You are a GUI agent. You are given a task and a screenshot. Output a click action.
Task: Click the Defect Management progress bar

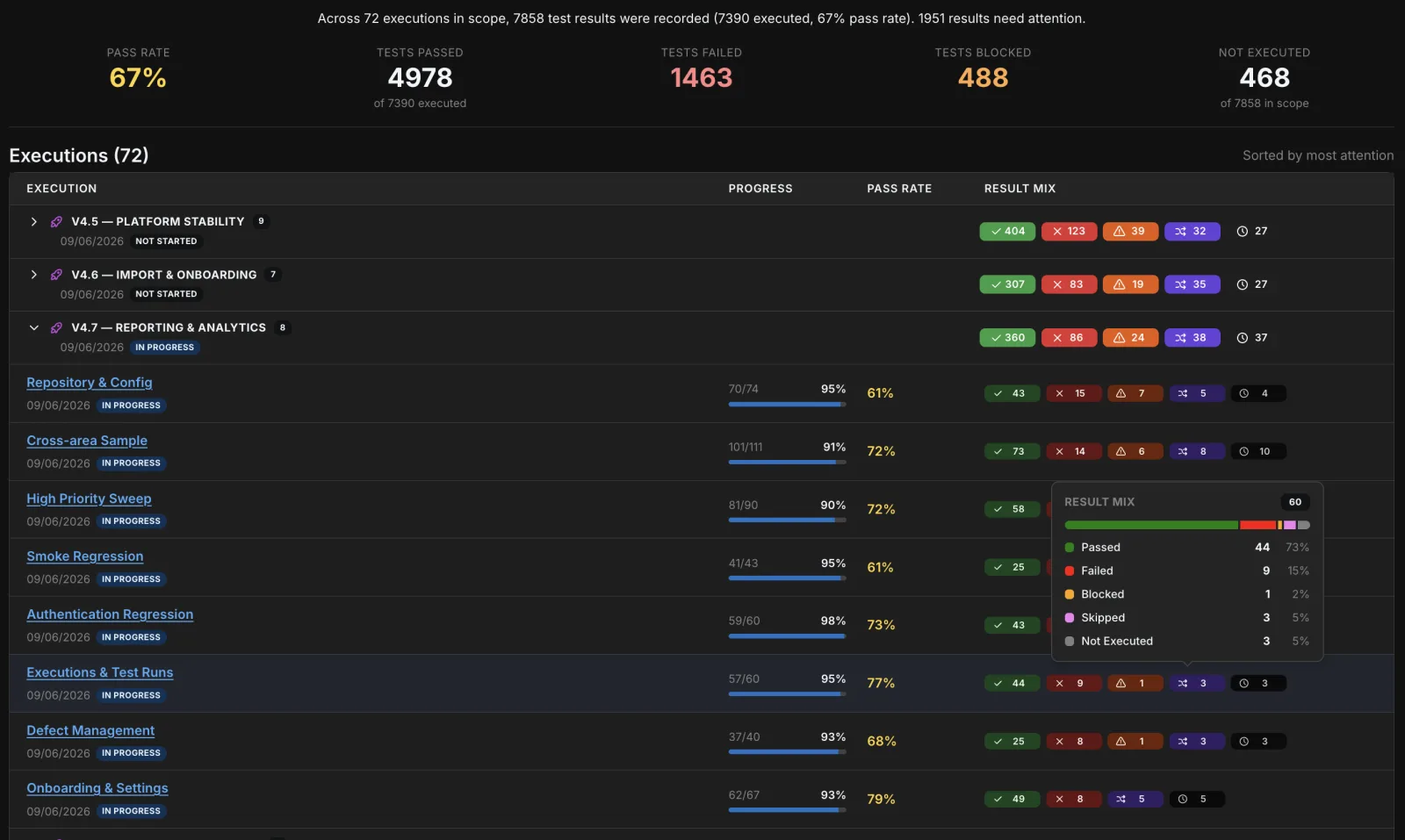point(787,752)
